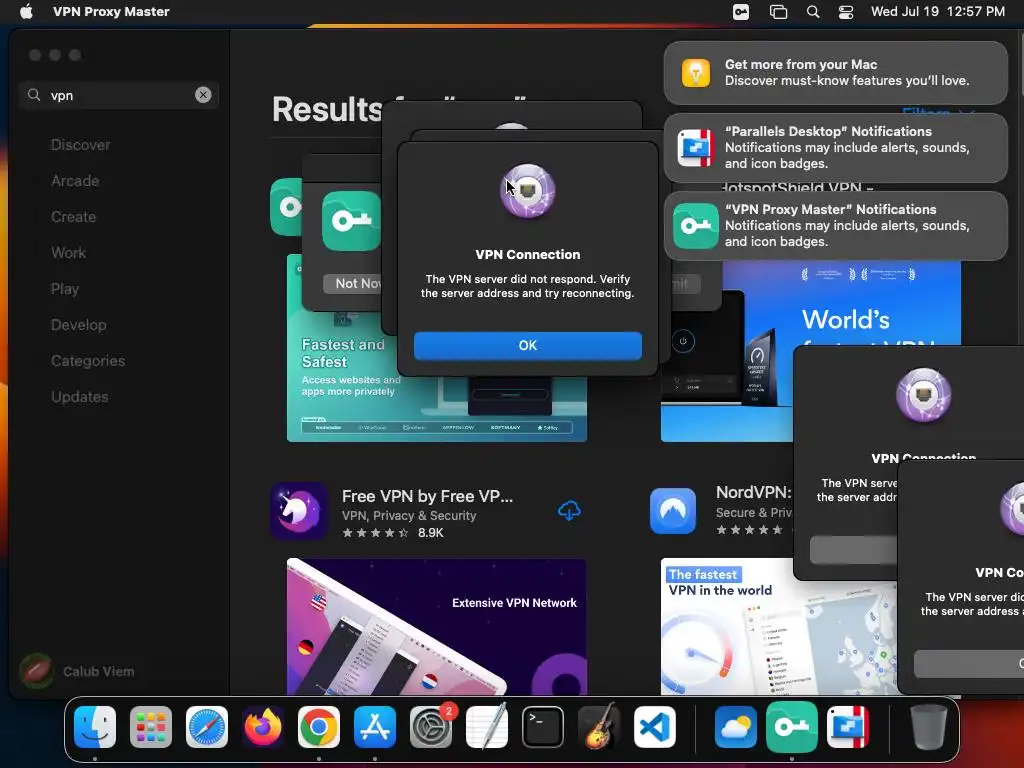
Task: Open System Settings from the Dock
Action: 431,727
